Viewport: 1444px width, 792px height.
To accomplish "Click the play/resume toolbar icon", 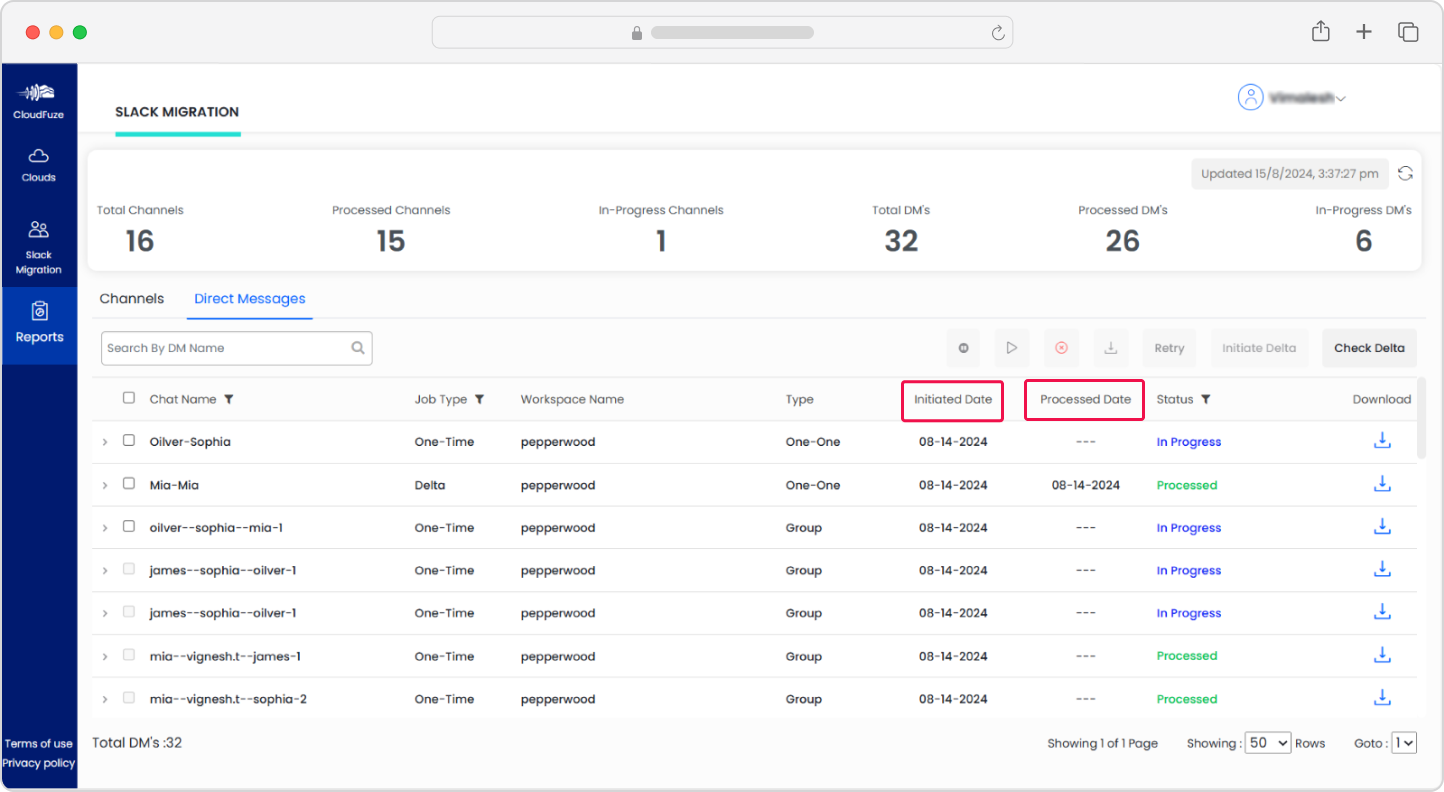I will pos(1012,348).
